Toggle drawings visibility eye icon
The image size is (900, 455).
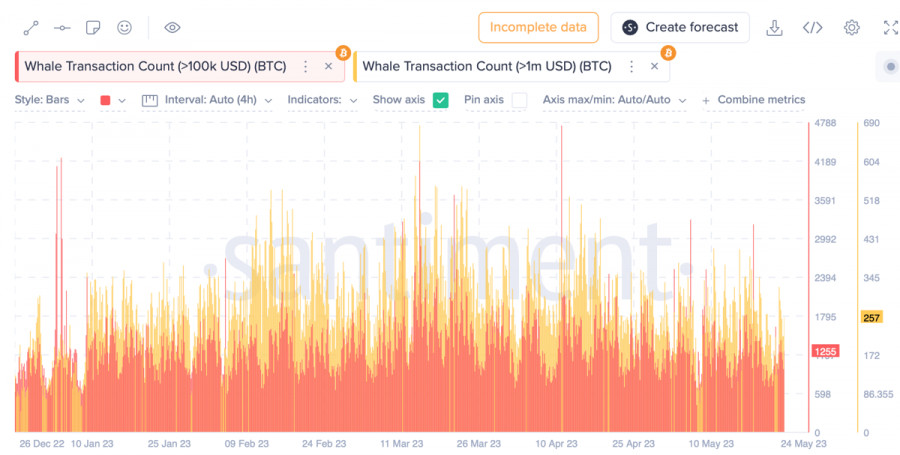(x=172, y=28)
